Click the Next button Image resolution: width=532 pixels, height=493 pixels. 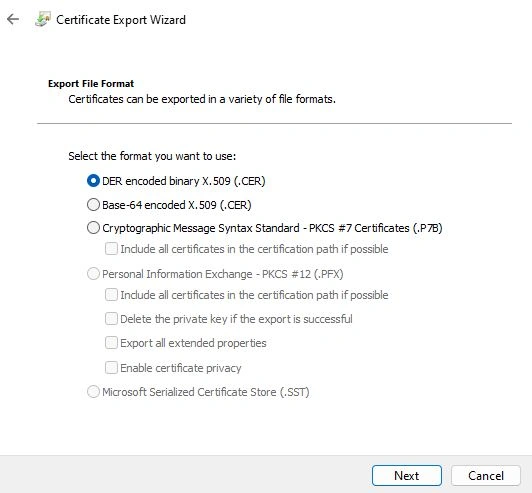click(407, 476)
